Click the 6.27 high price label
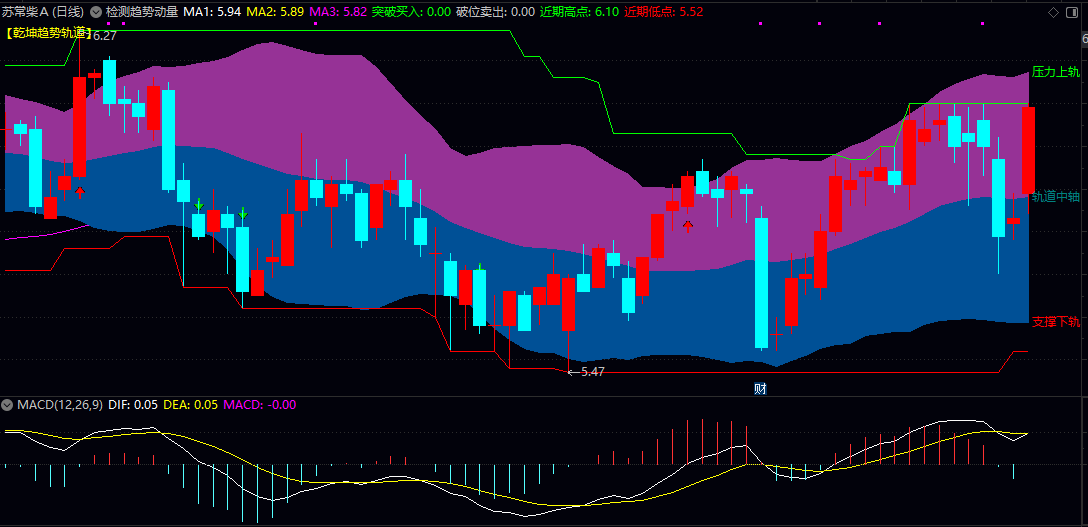The width and height of the screenshot is (1088, 527). 105,35
